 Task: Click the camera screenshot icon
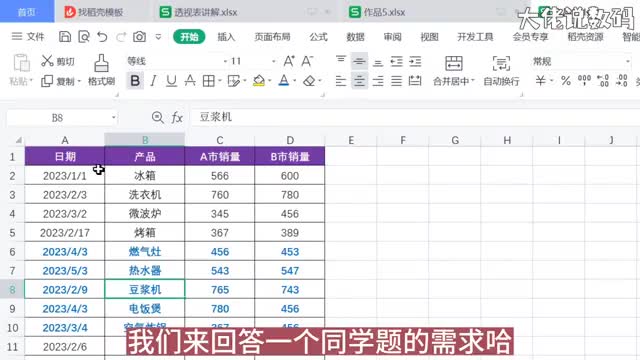tap(140, 37)
